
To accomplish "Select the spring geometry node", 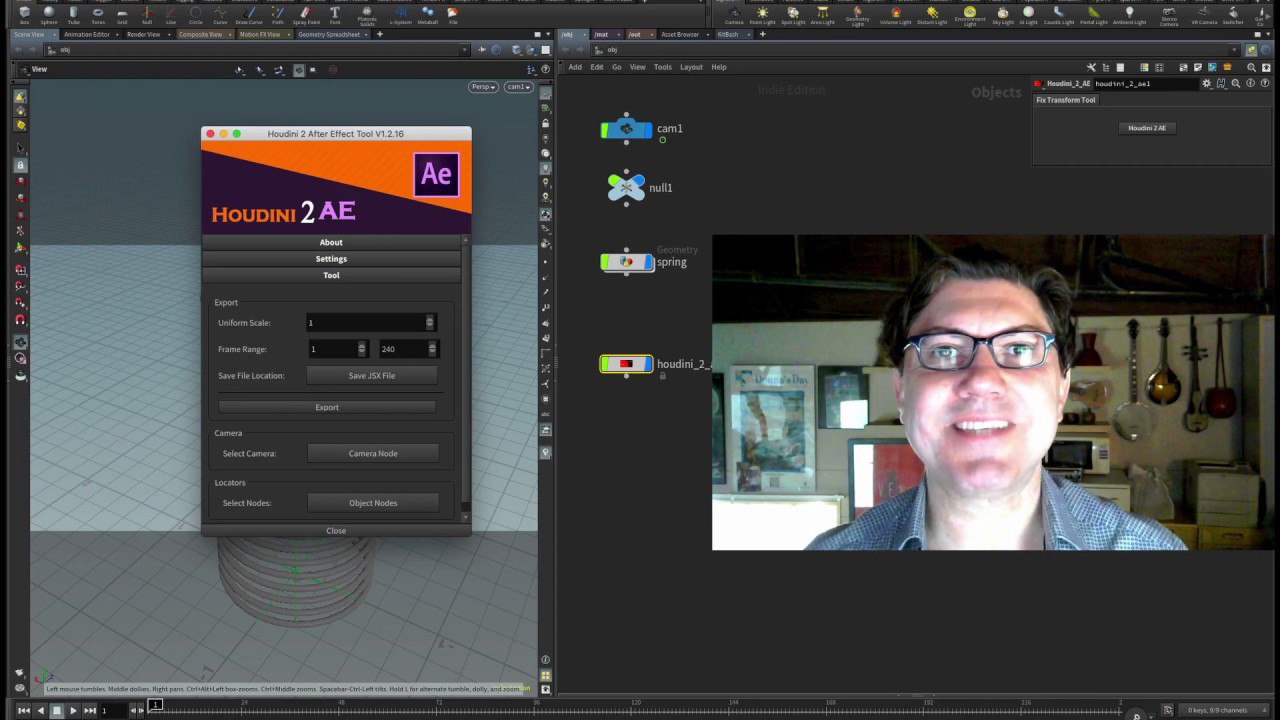I will pos(627,262).
